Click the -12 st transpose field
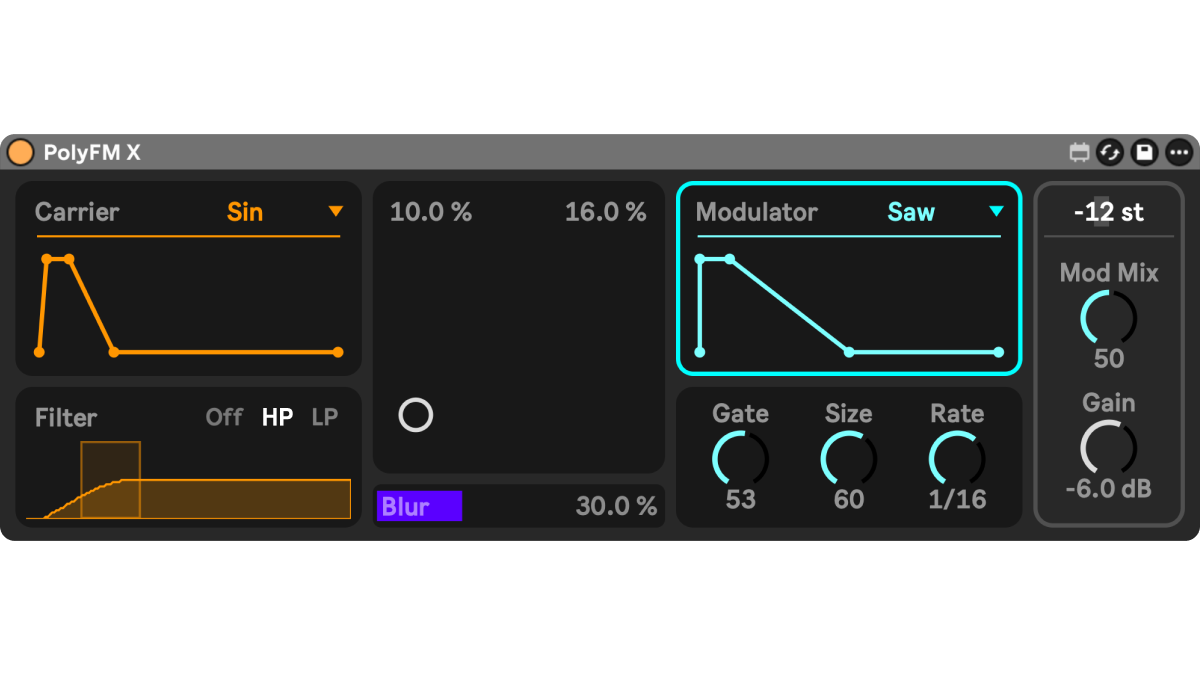 (x=1108, y=212)
